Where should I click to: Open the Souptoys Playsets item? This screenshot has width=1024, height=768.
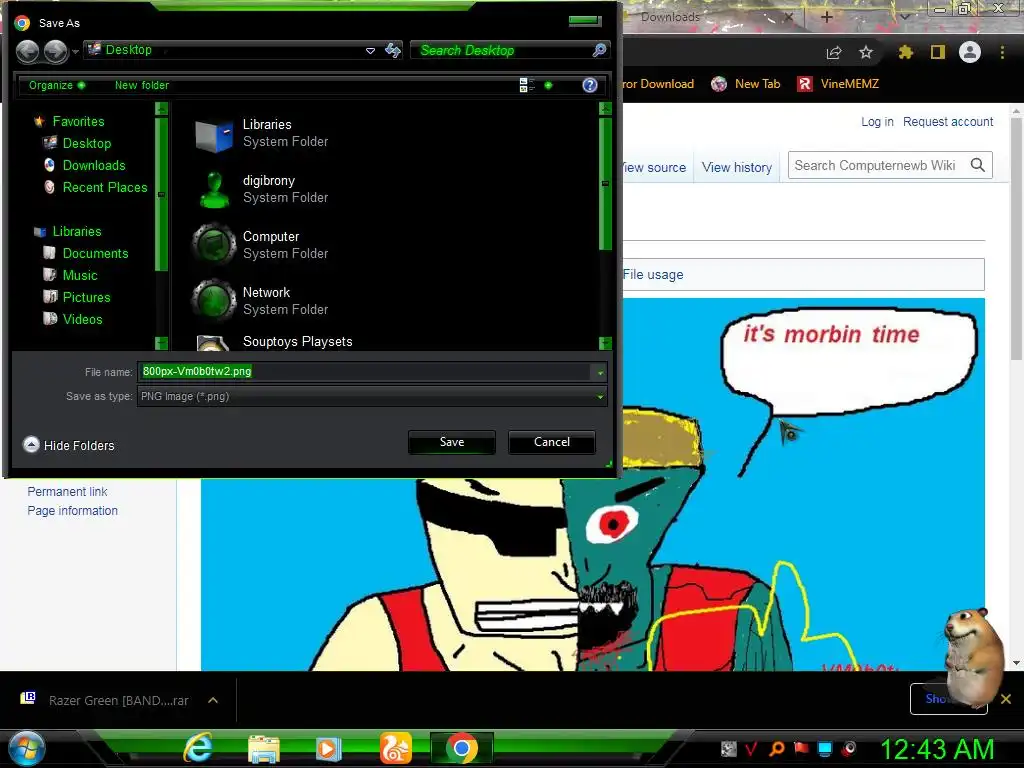pyautogui.click(x=297, y=342)
